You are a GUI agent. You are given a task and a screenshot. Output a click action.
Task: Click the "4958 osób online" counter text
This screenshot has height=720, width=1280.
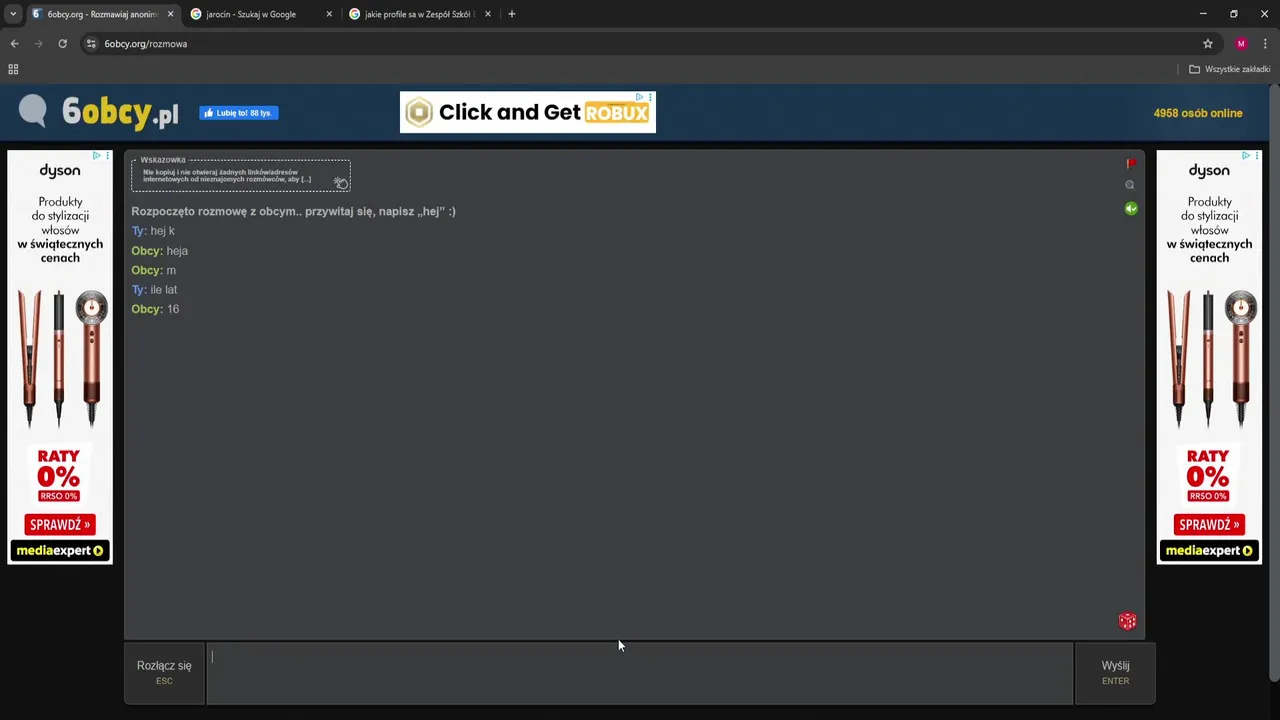coord(1198,113)
